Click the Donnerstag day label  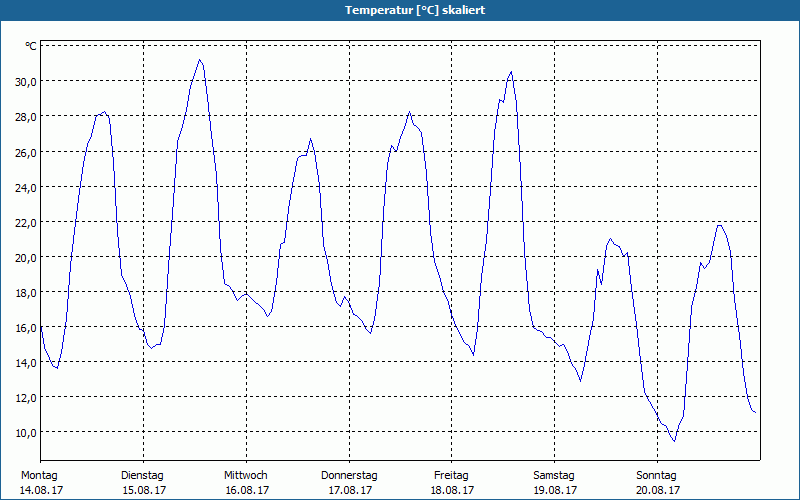[349, 476]
